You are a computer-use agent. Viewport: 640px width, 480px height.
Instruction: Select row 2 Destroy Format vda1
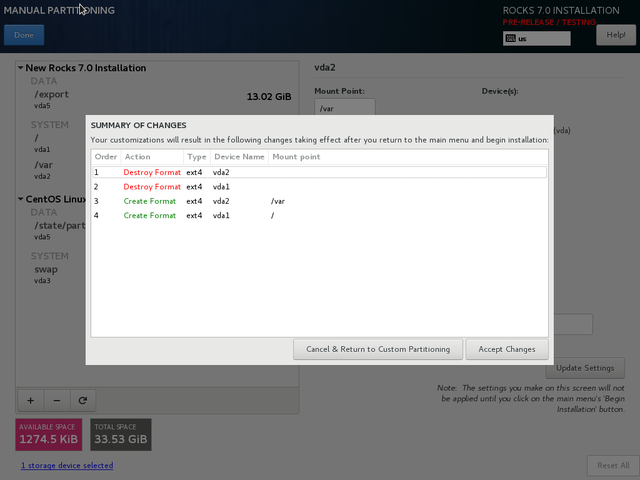point(318,187)
